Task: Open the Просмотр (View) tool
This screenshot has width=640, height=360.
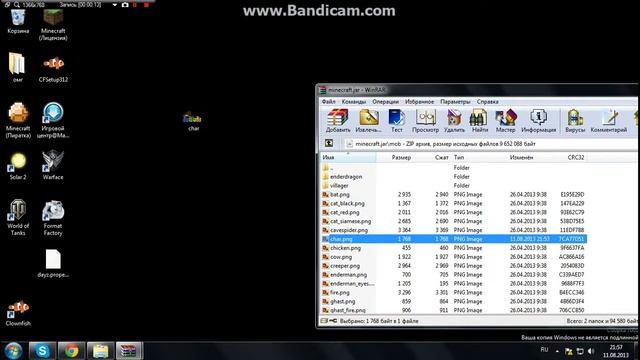Action: [x=425, y=121]
